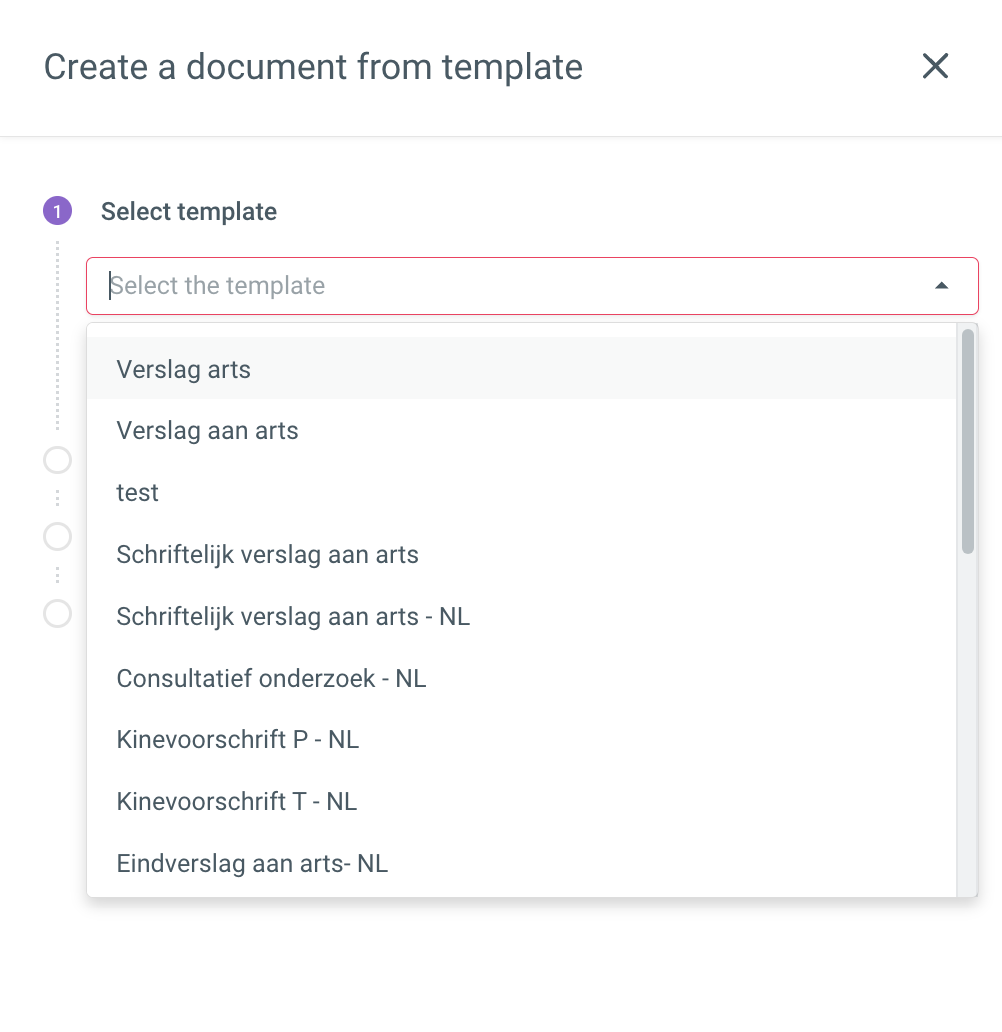Collapse the template dropdown arrow
The image size is (1002, 1032).
[941, 286]
